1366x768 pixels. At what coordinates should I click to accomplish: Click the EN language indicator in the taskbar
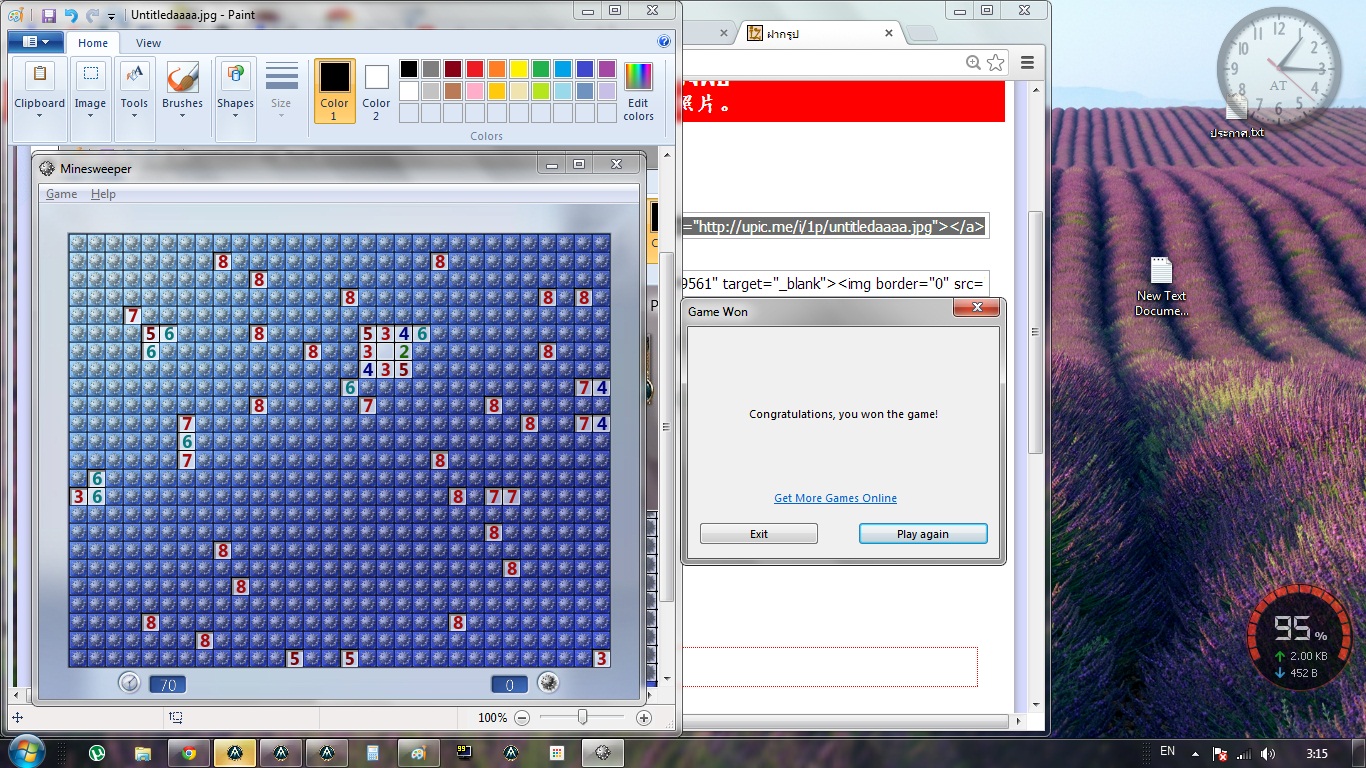point(1167,752)
